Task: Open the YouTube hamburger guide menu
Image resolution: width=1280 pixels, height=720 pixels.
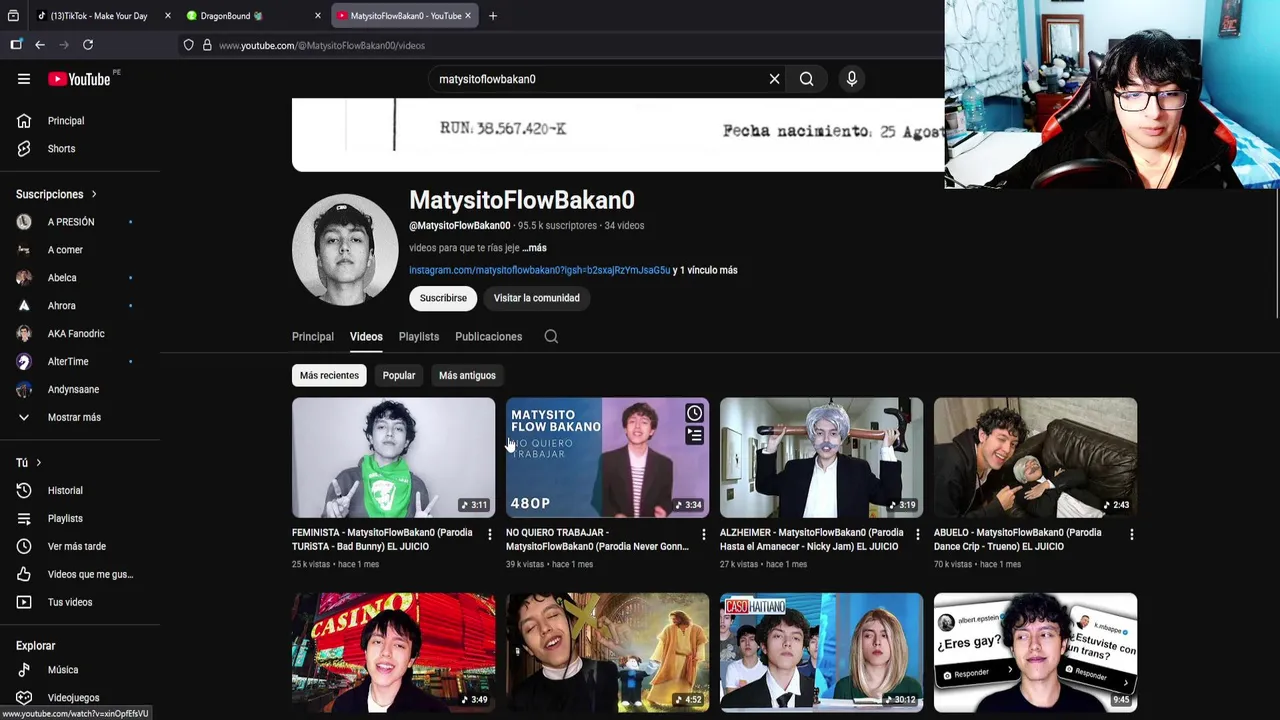Action: pos(24,79)
